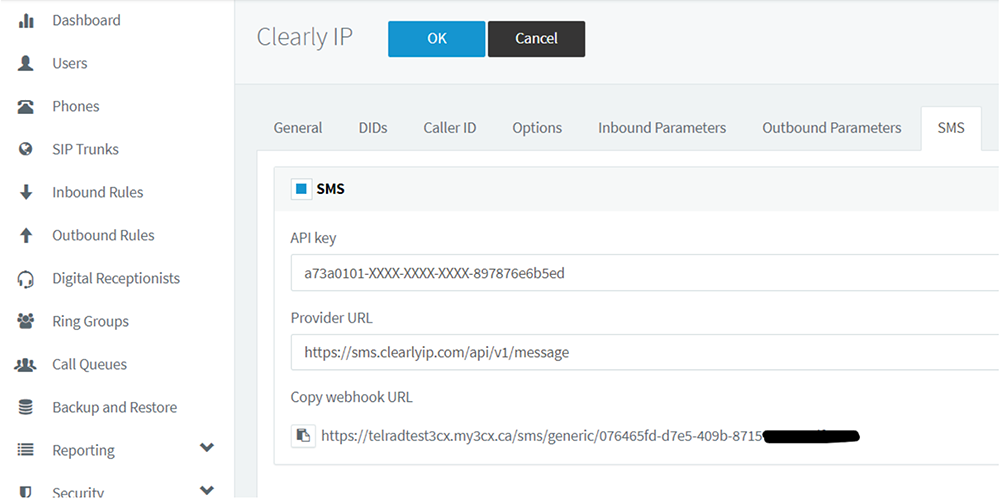Switch to the General tab

298,128
